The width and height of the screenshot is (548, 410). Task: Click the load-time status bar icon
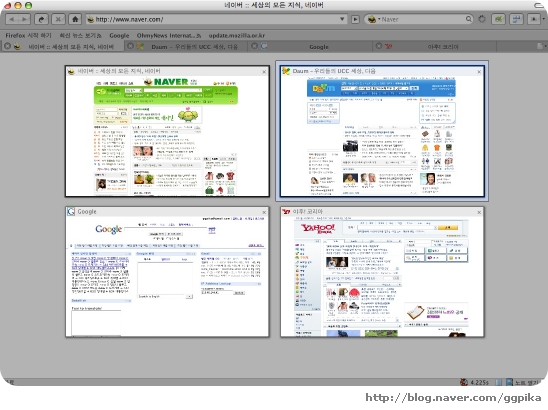point(464,382)
